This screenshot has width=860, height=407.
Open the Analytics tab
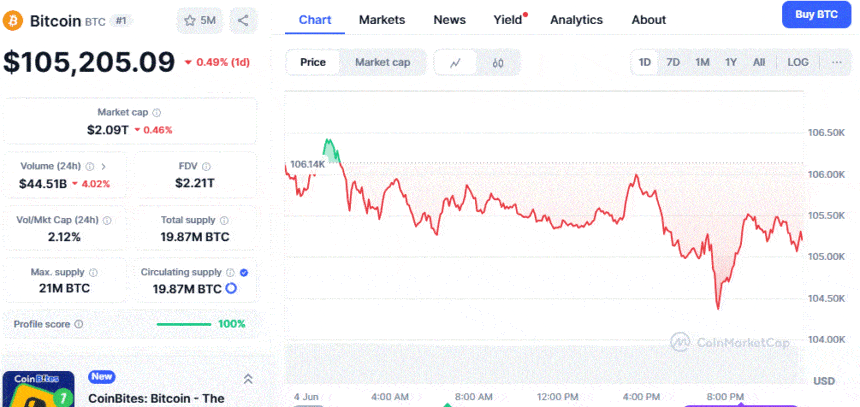tap(576, 19)
